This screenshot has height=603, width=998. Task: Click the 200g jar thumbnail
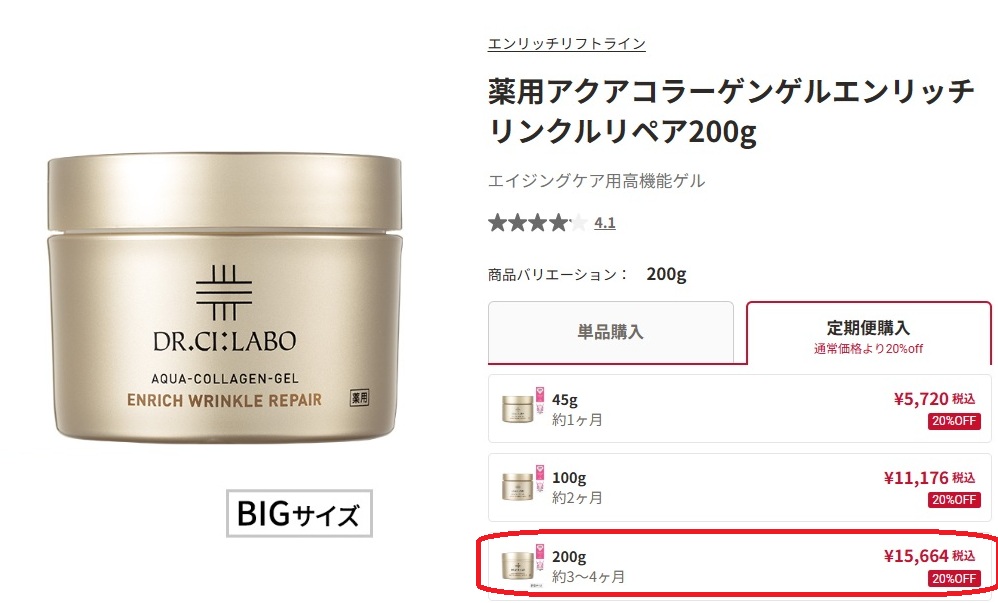[517, 565]
